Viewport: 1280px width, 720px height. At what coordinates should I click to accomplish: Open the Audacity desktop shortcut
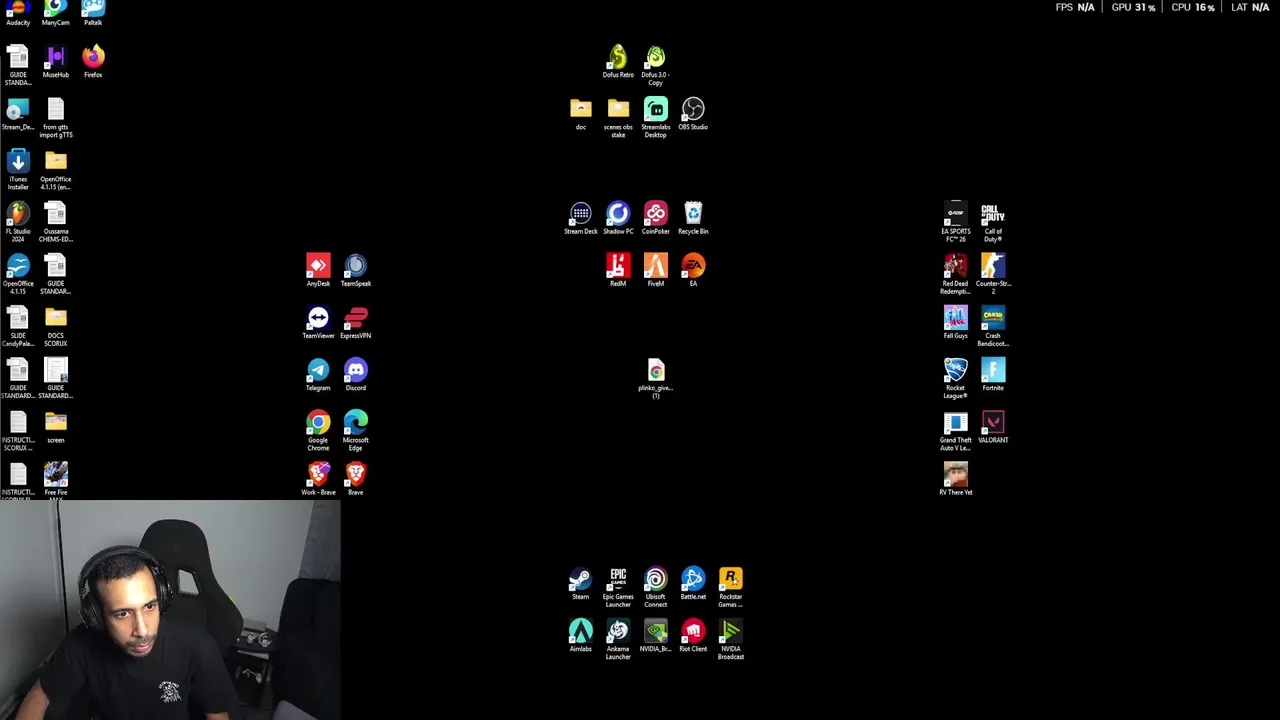click(x=18, y=13)
